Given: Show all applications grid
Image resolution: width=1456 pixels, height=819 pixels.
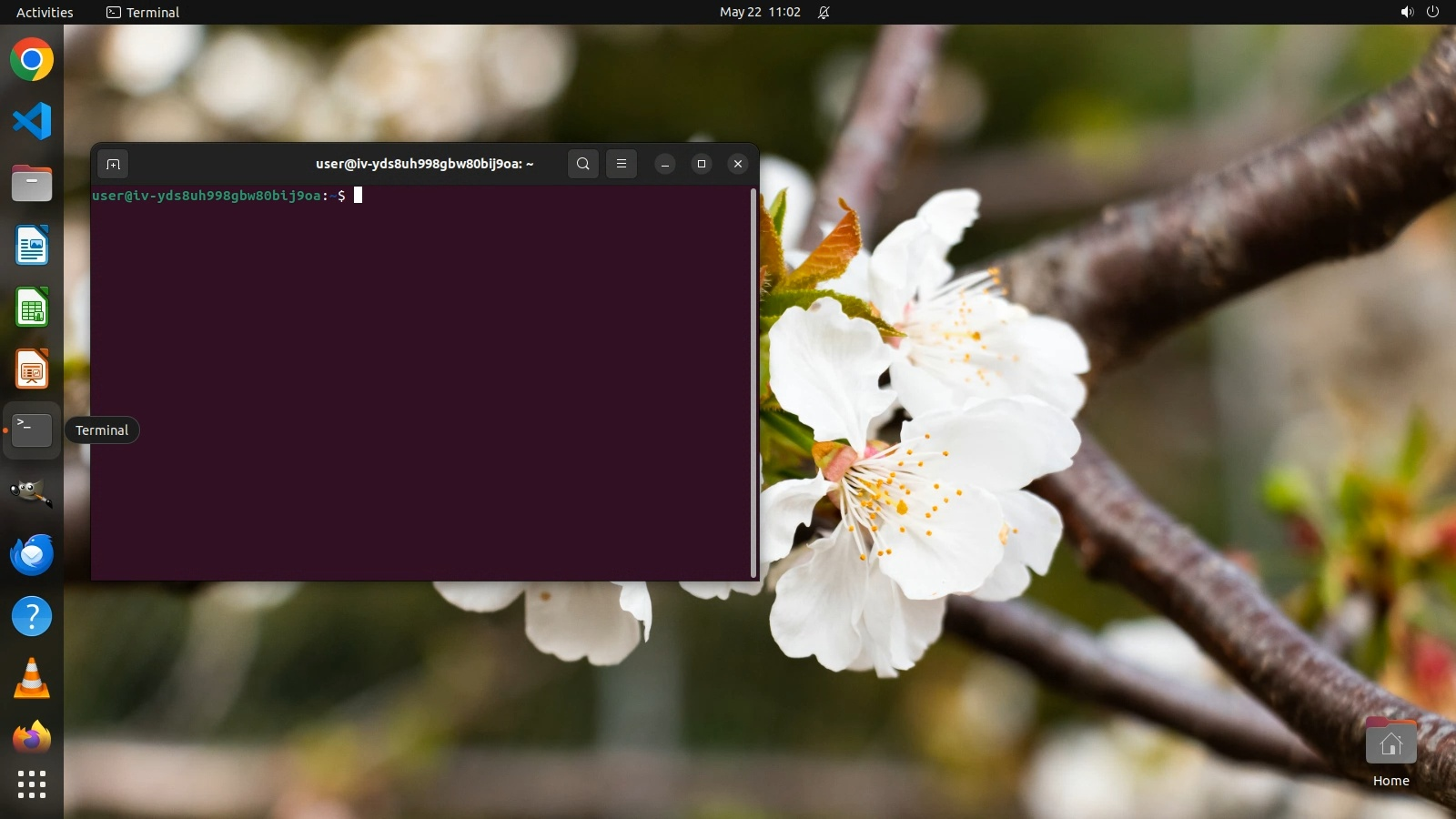Looking at the screenshot, I should click(x=32, y=784).
